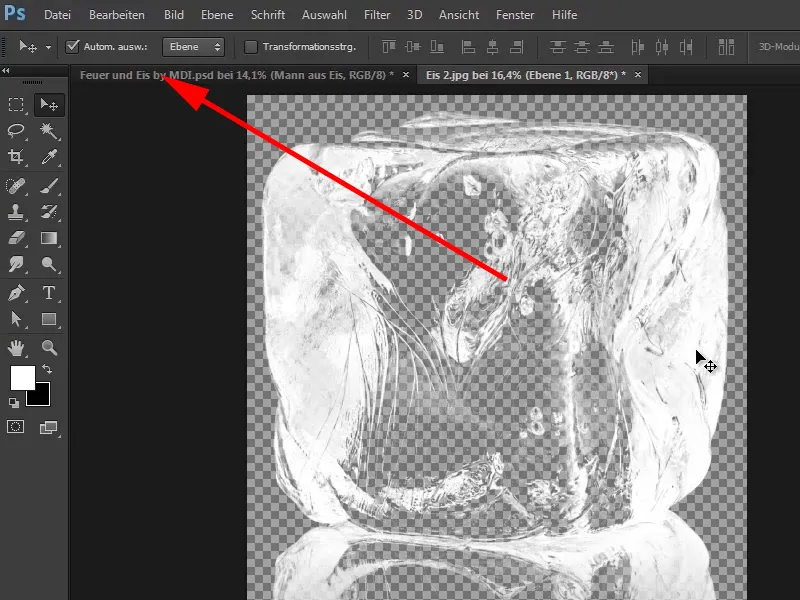Open the Filter menu

point(377,15)
